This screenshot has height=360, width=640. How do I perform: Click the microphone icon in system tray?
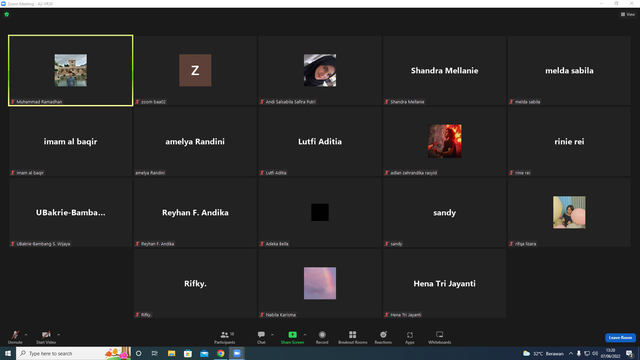pyautogui.click(x=579, y=353)
